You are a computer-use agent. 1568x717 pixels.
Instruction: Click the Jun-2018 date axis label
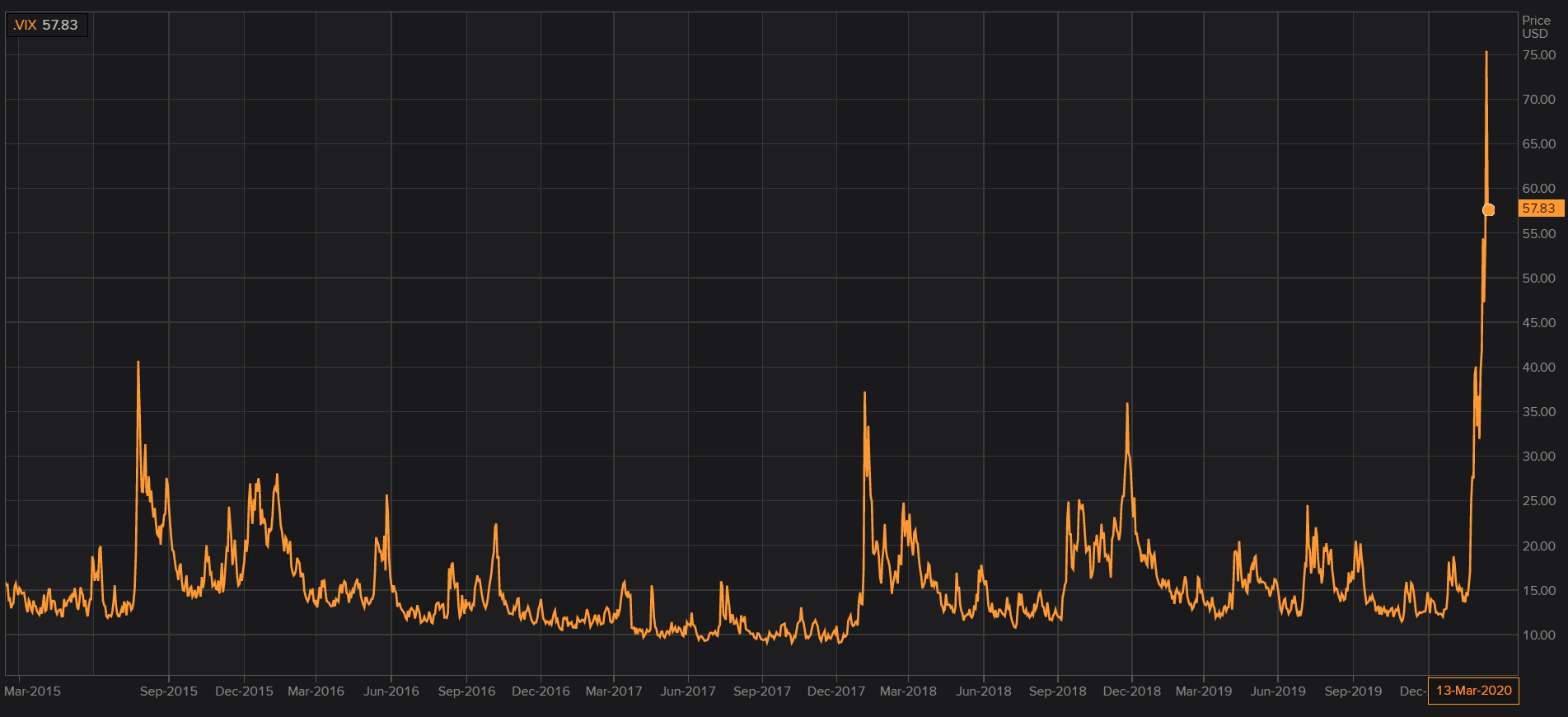tap(984, 691)
